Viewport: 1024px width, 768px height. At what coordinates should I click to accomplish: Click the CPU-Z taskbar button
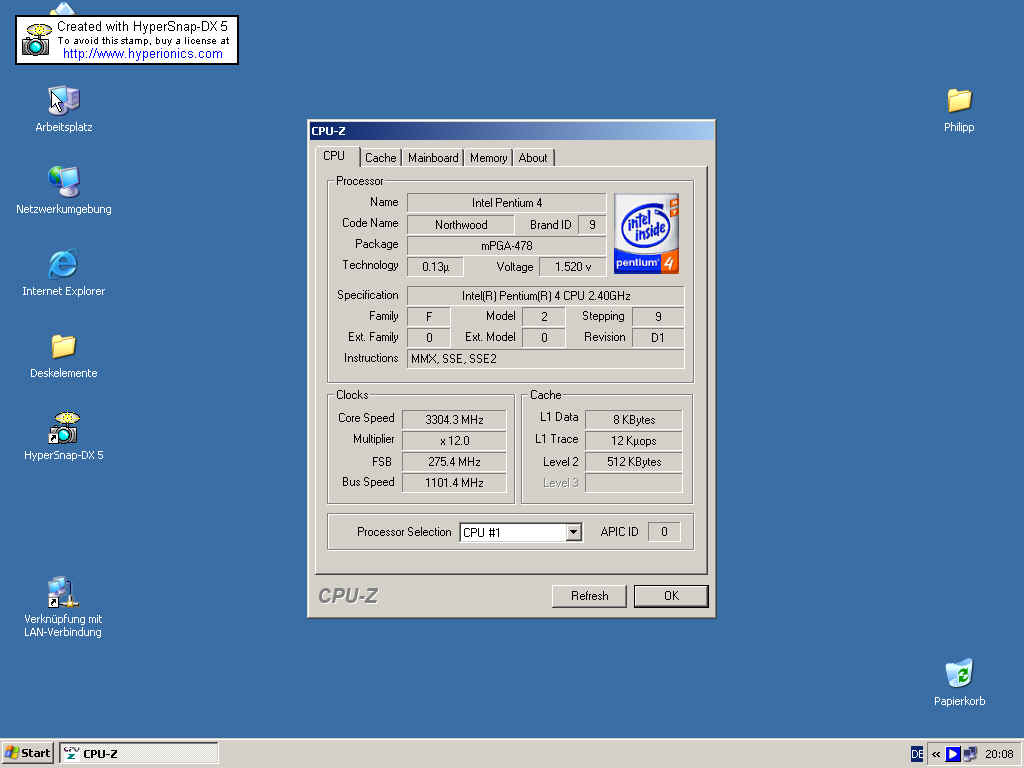pyautogui.click(x=138, y=753)
